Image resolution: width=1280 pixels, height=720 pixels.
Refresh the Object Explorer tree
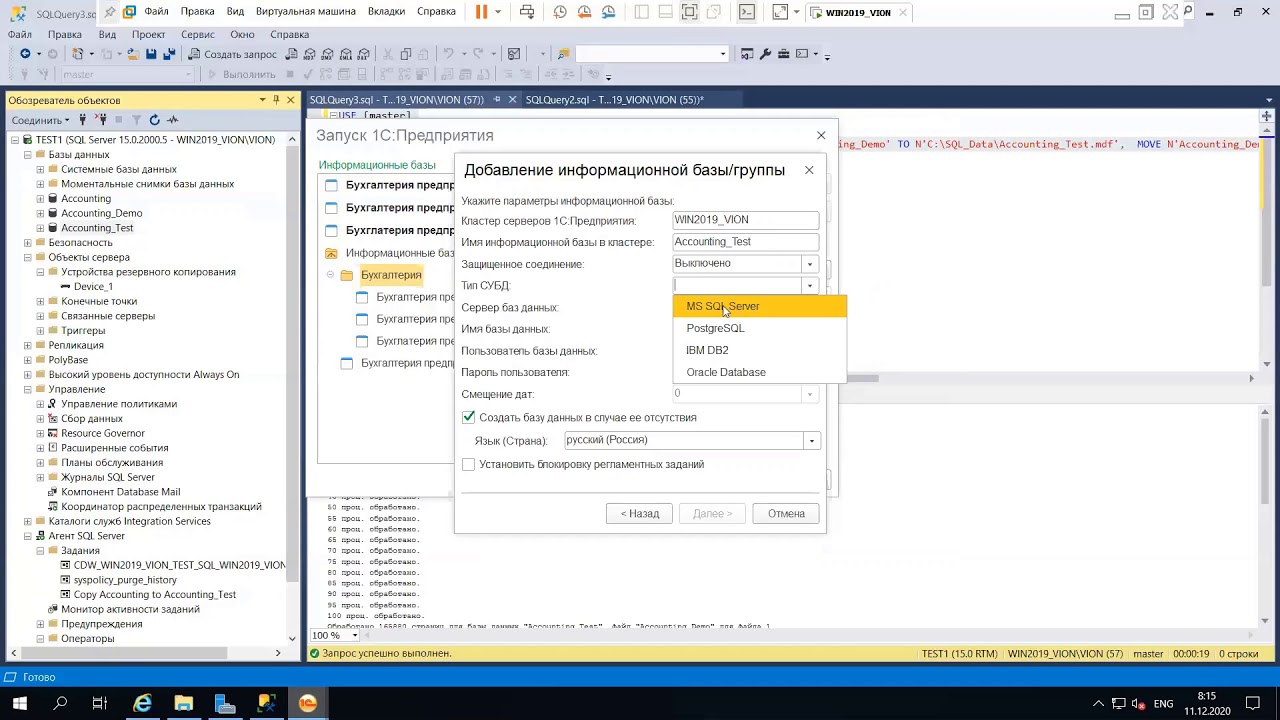click(x=155, y=120)
